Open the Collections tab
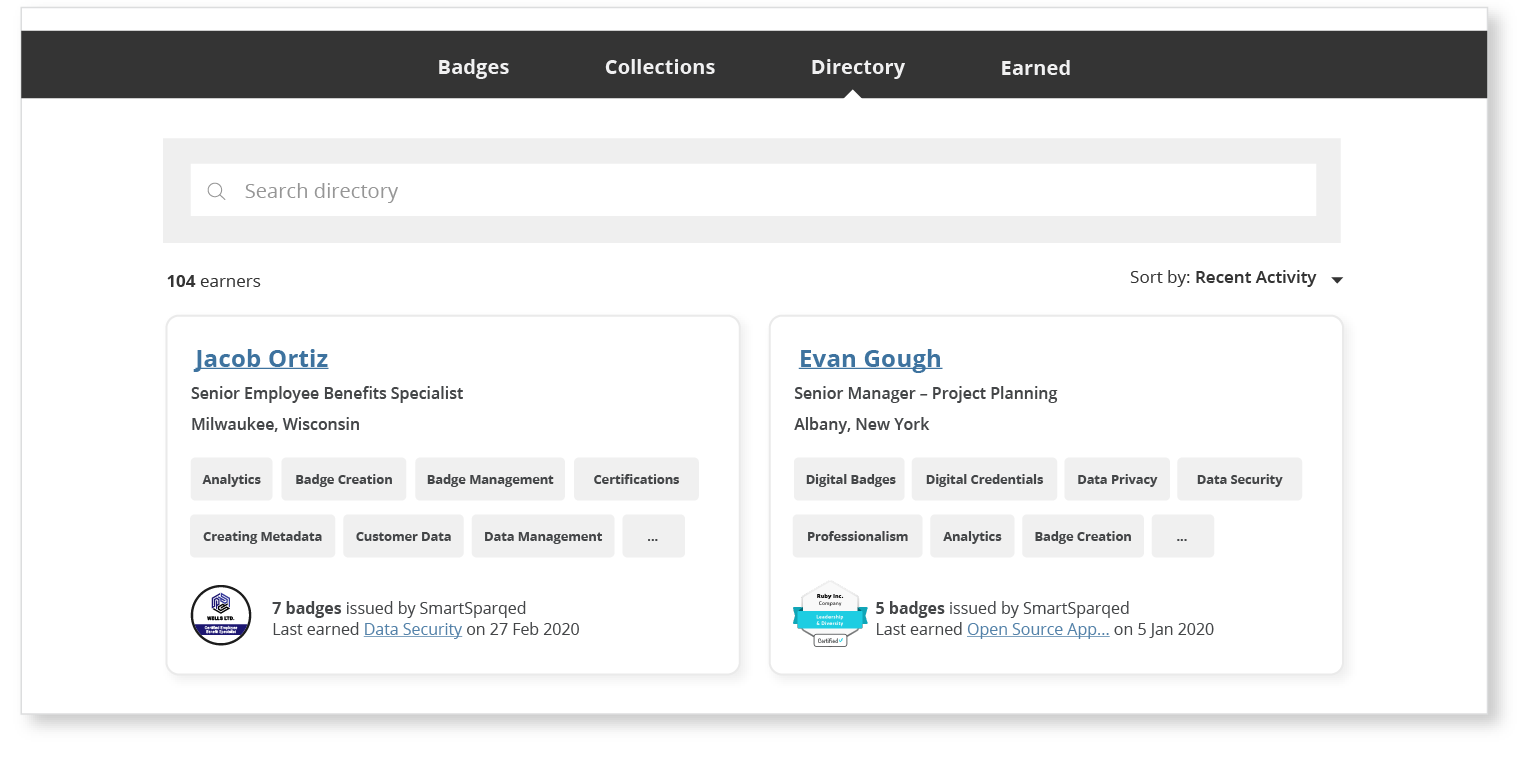 pos(659,66)
